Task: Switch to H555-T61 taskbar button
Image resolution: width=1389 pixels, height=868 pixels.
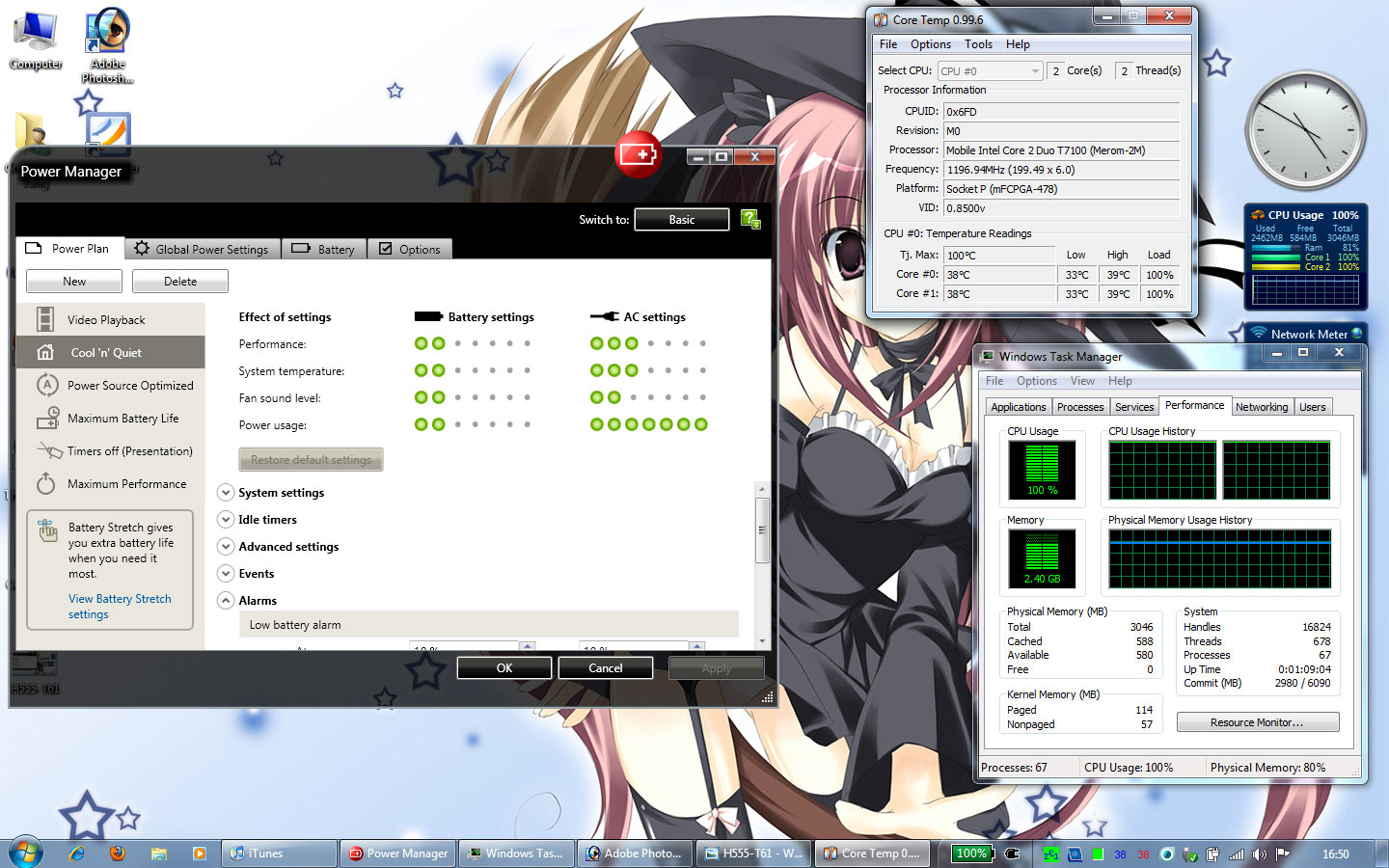Action: (x=753, y=854)
